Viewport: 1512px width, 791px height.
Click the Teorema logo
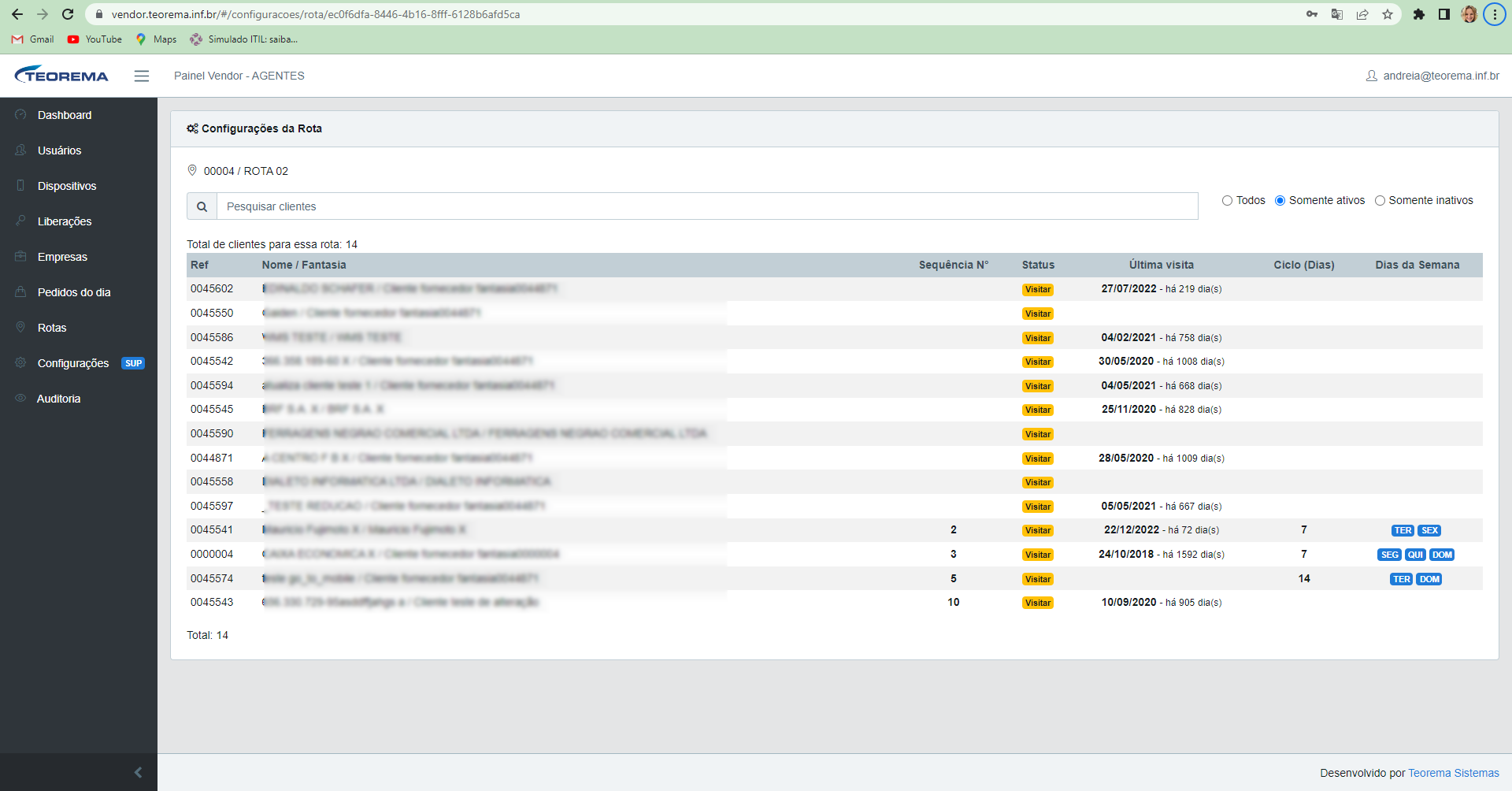coord(61,75)
